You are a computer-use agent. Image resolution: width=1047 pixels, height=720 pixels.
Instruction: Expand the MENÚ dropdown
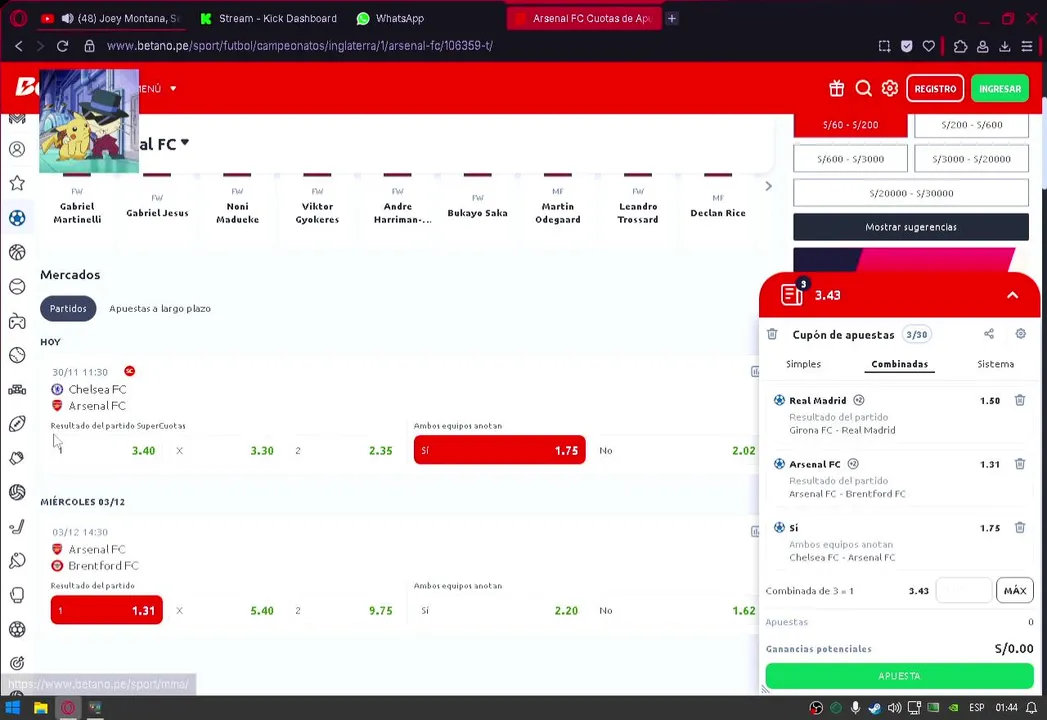tap(158, 88)
